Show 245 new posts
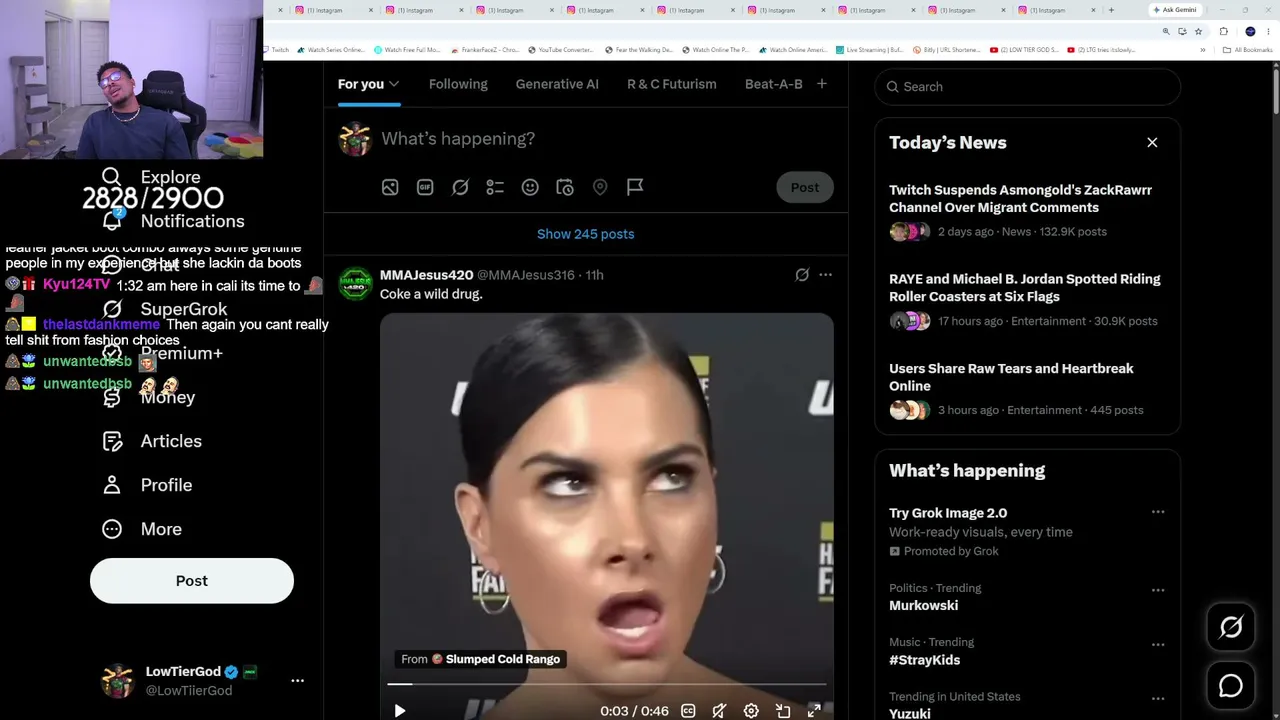The image size is (1280, 720). click(x=586, y=234)
